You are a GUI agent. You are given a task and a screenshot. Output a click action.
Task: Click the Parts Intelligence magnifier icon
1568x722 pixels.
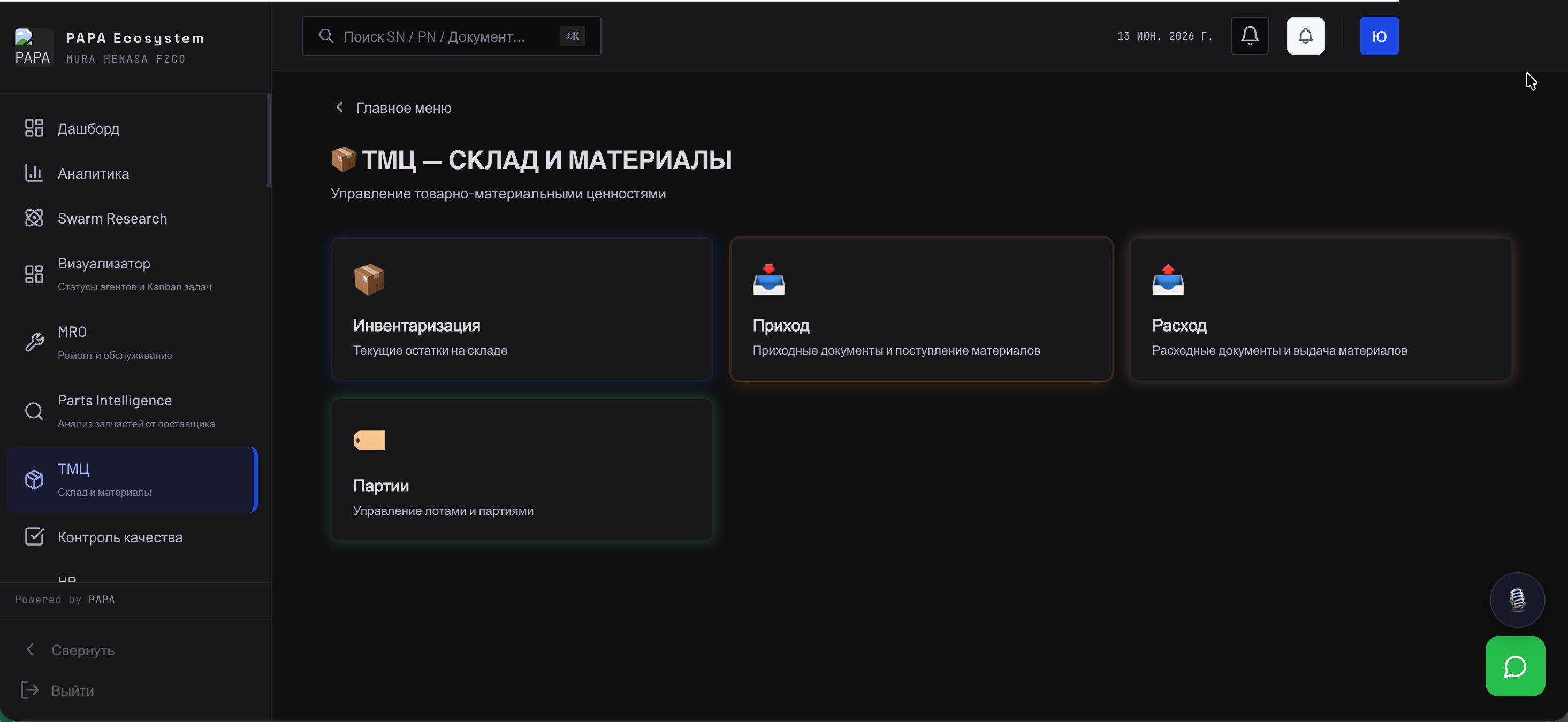point(34,411)
